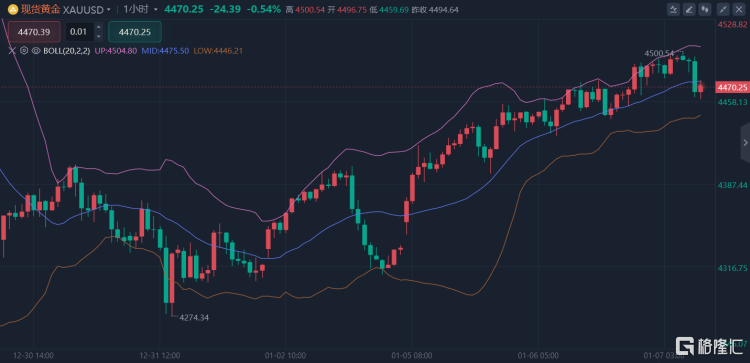Screen dimensions: 750x363
Task: Click the current price tag 4470.25 on axis
Action: pos(732,87)
